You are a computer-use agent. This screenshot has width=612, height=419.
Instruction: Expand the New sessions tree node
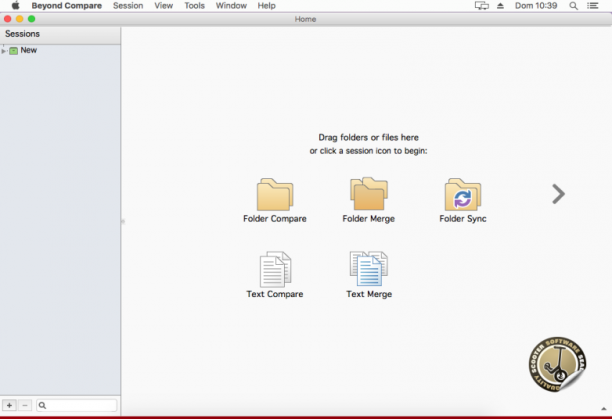click(4, 51)
